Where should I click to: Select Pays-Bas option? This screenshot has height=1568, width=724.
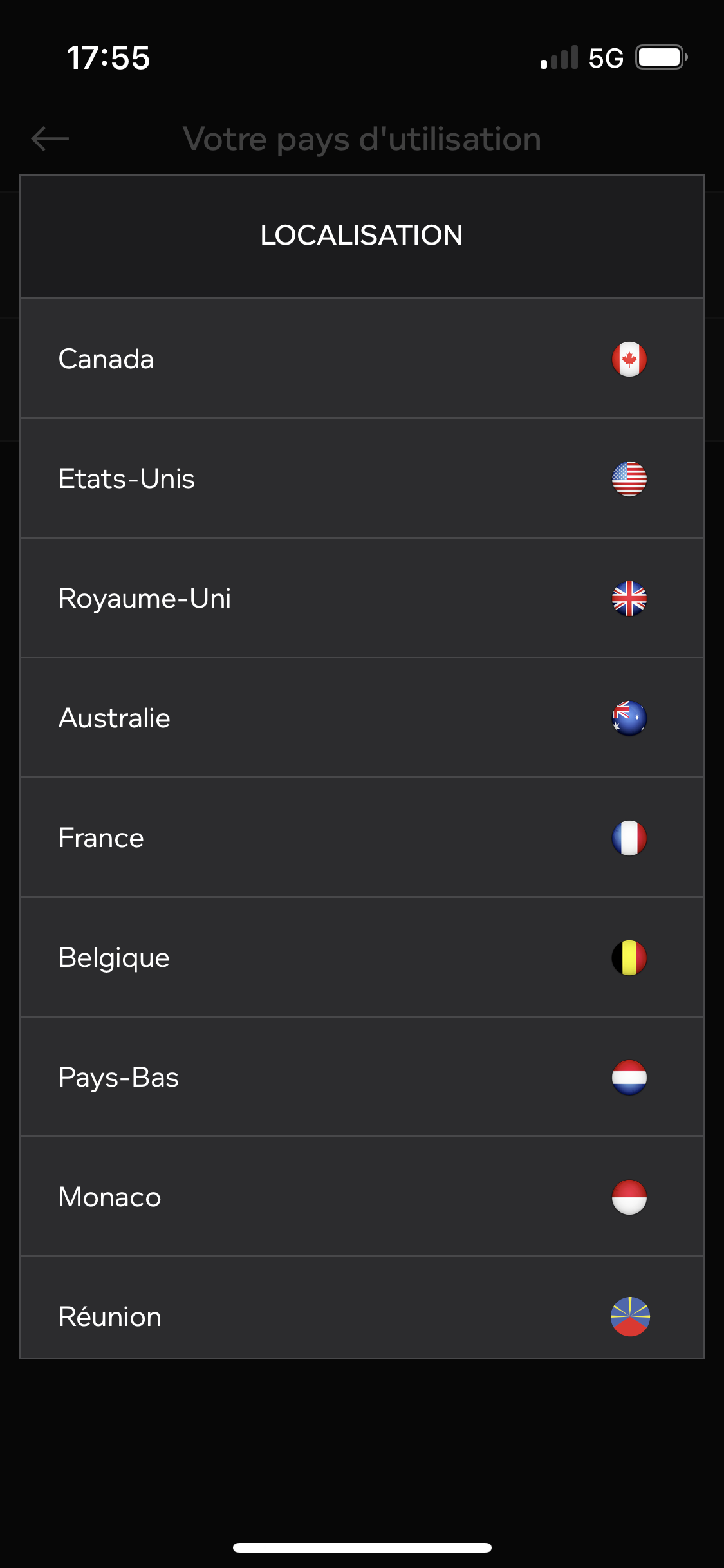pyautogui.click(x=362, y=1077)
